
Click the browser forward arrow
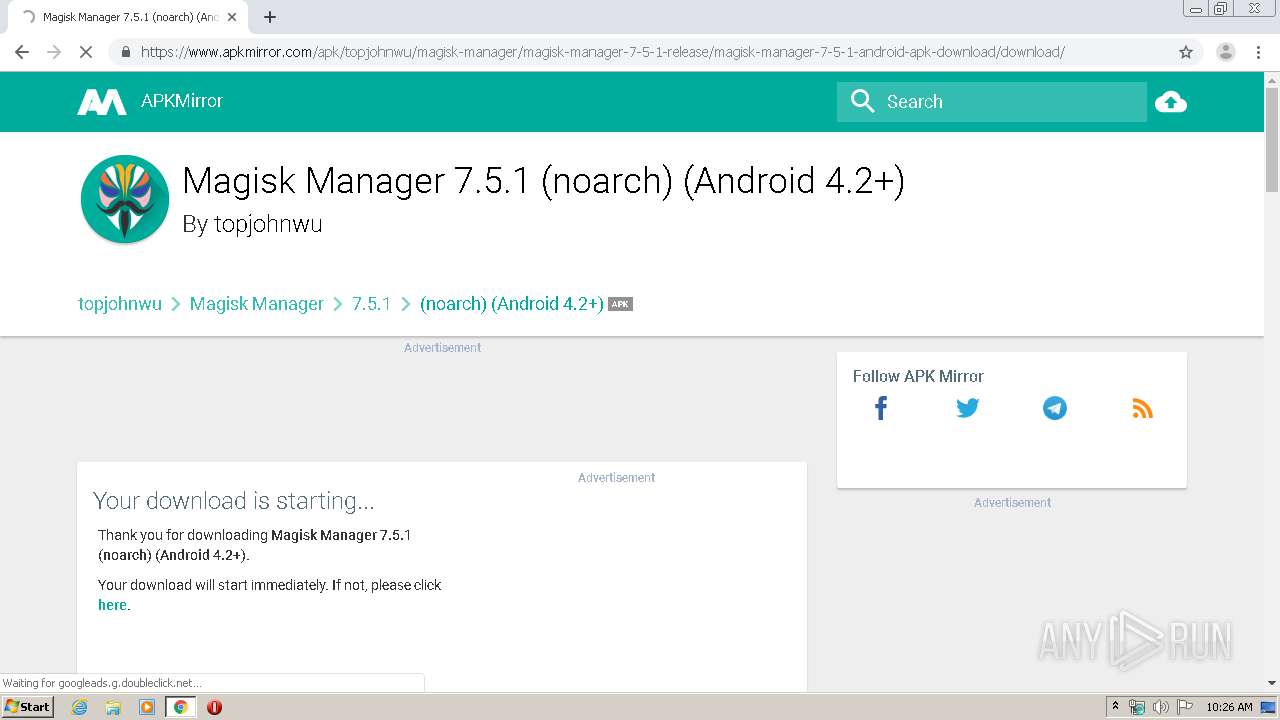[x=54, y=52]
